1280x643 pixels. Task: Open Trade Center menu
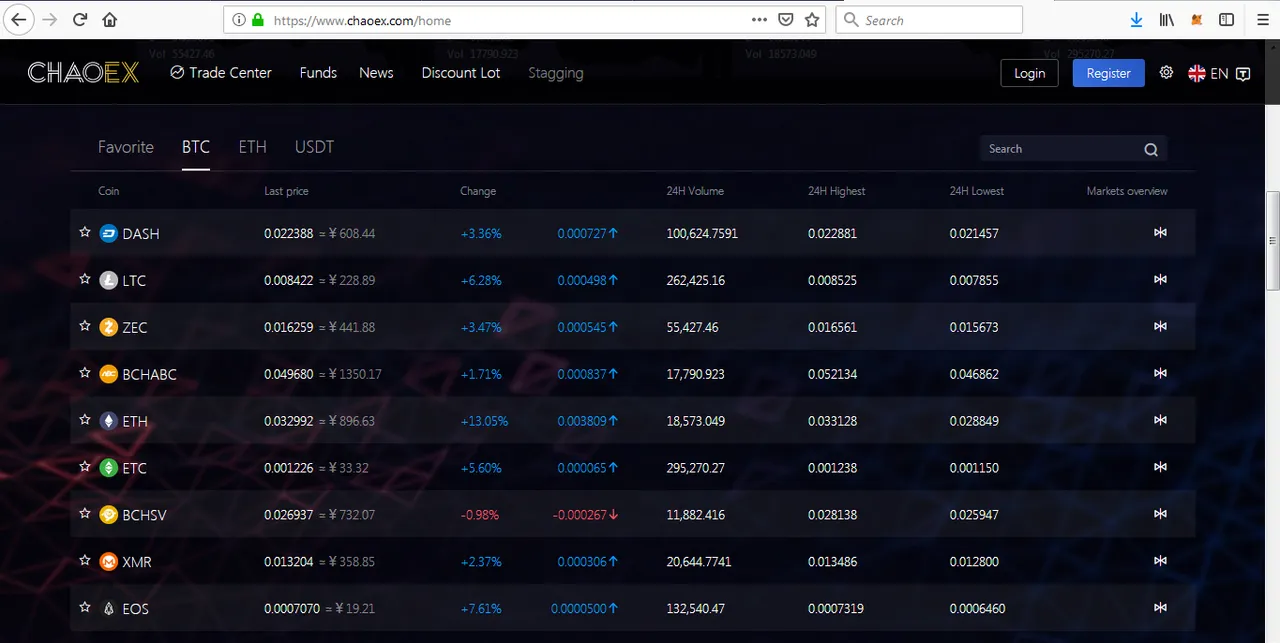pos(221,72)
